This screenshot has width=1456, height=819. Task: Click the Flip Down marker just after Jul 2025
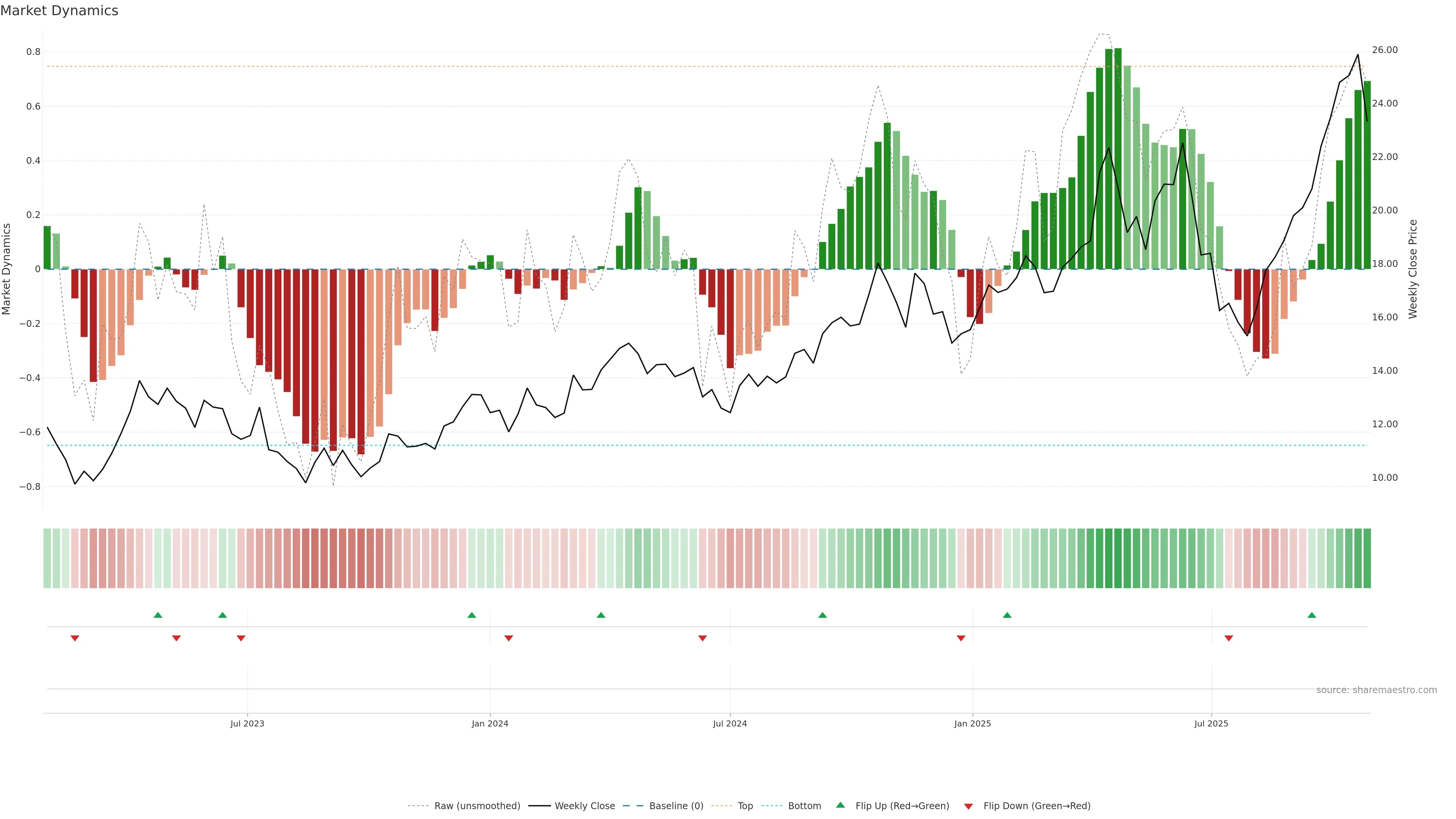tap(1229, 638)
